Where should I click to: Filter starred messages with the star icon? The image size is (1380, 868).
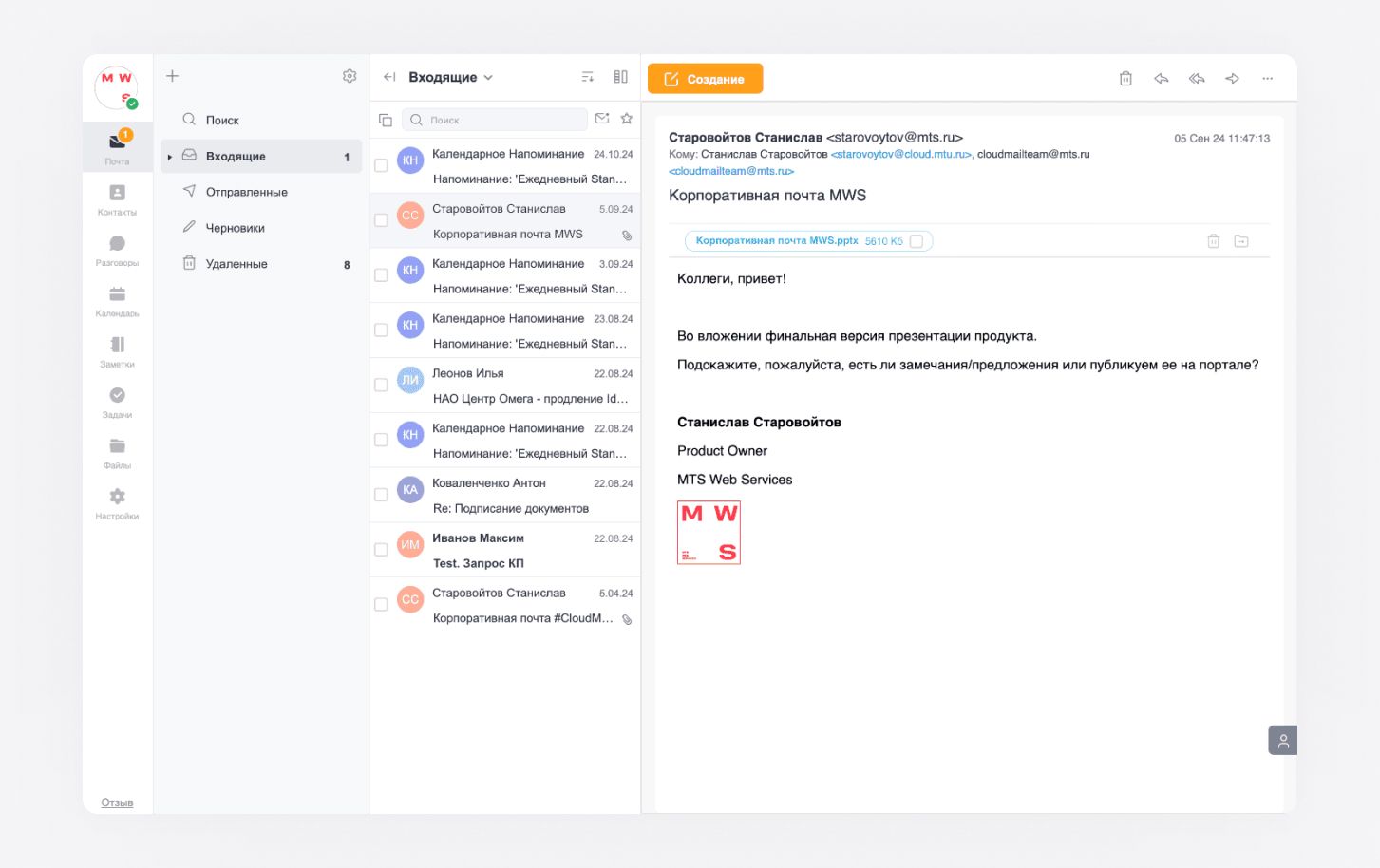pos(627,119)
